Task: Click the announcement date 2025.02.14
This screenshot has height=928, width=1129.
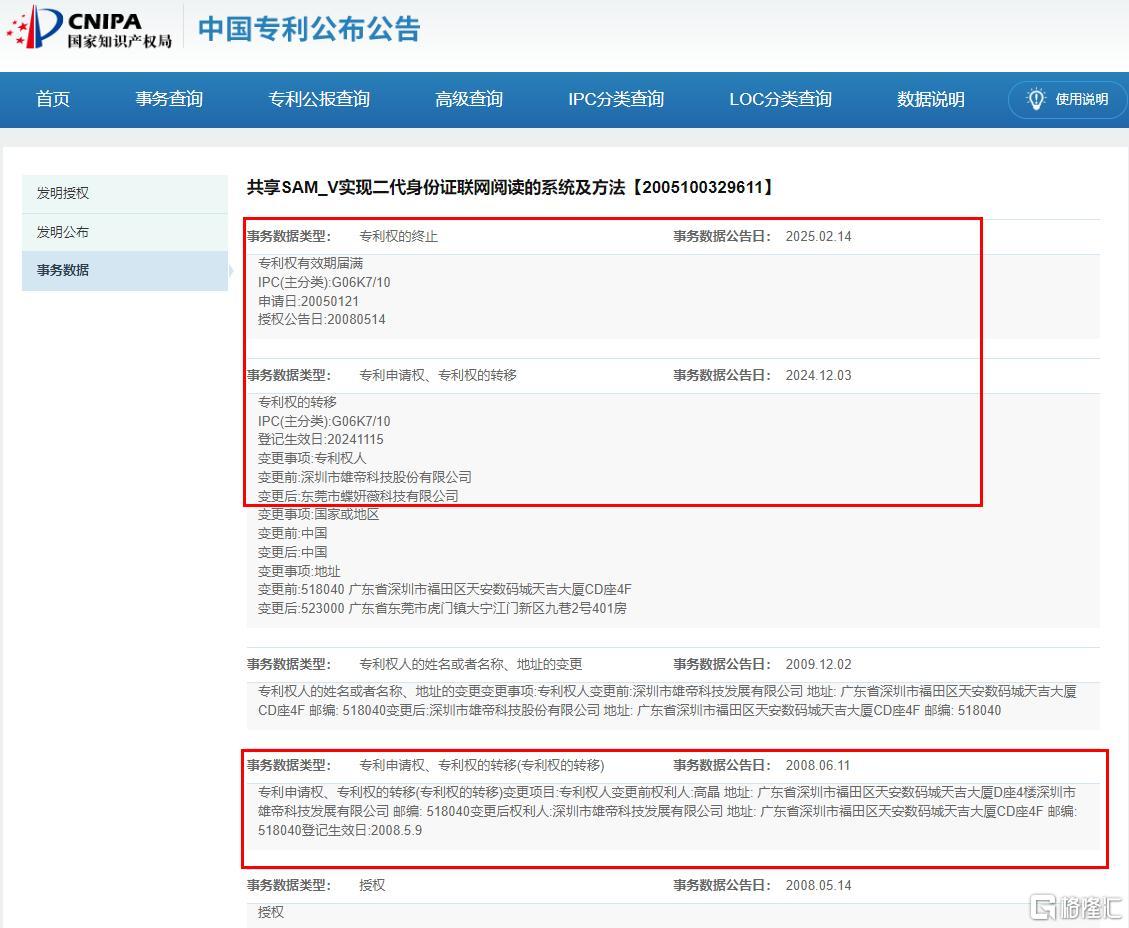Action: tap(818, 237)
